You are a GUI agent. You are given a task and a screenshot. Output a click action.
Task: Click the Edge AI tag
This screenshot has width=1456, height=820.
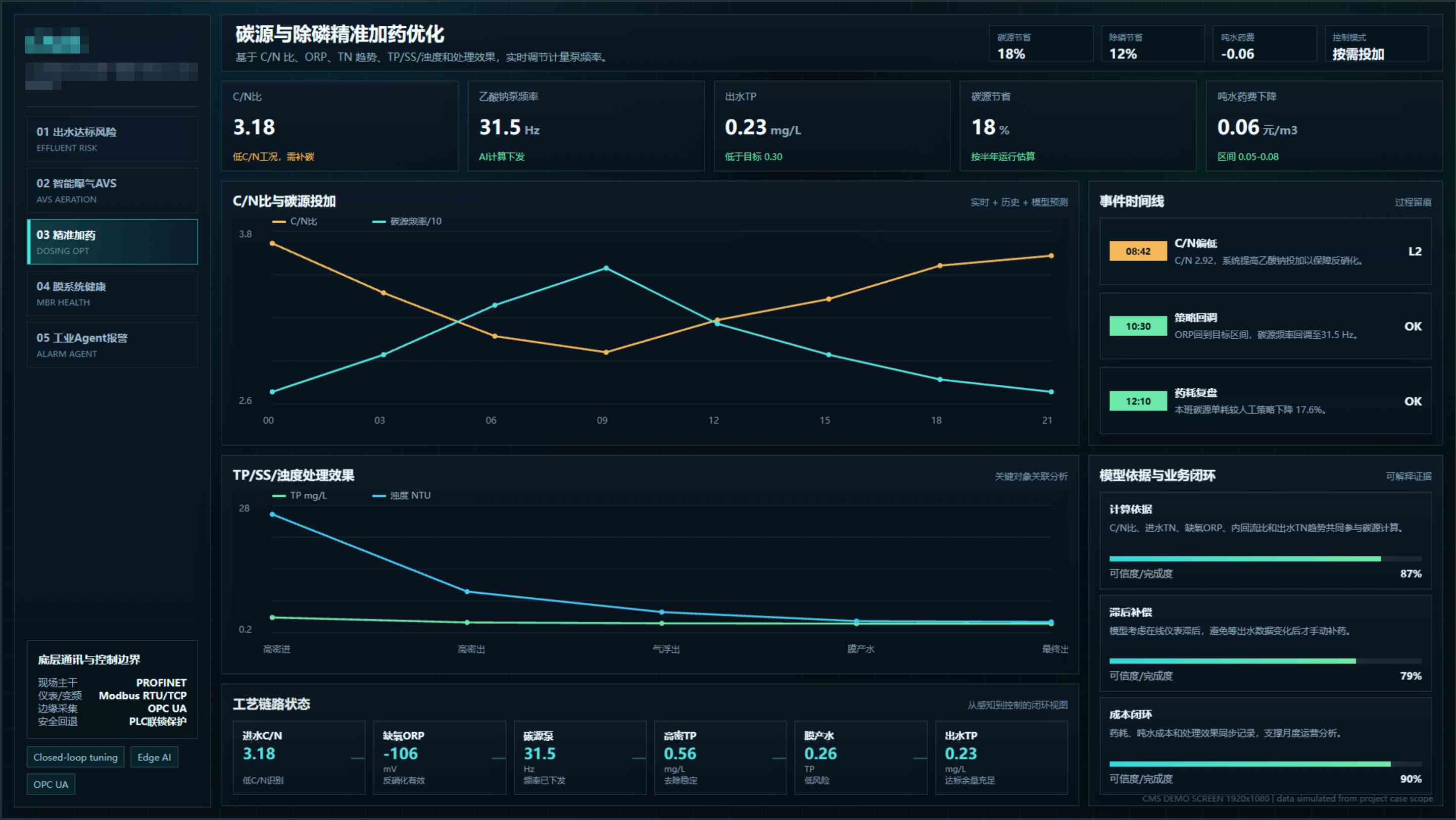(154, 757)
